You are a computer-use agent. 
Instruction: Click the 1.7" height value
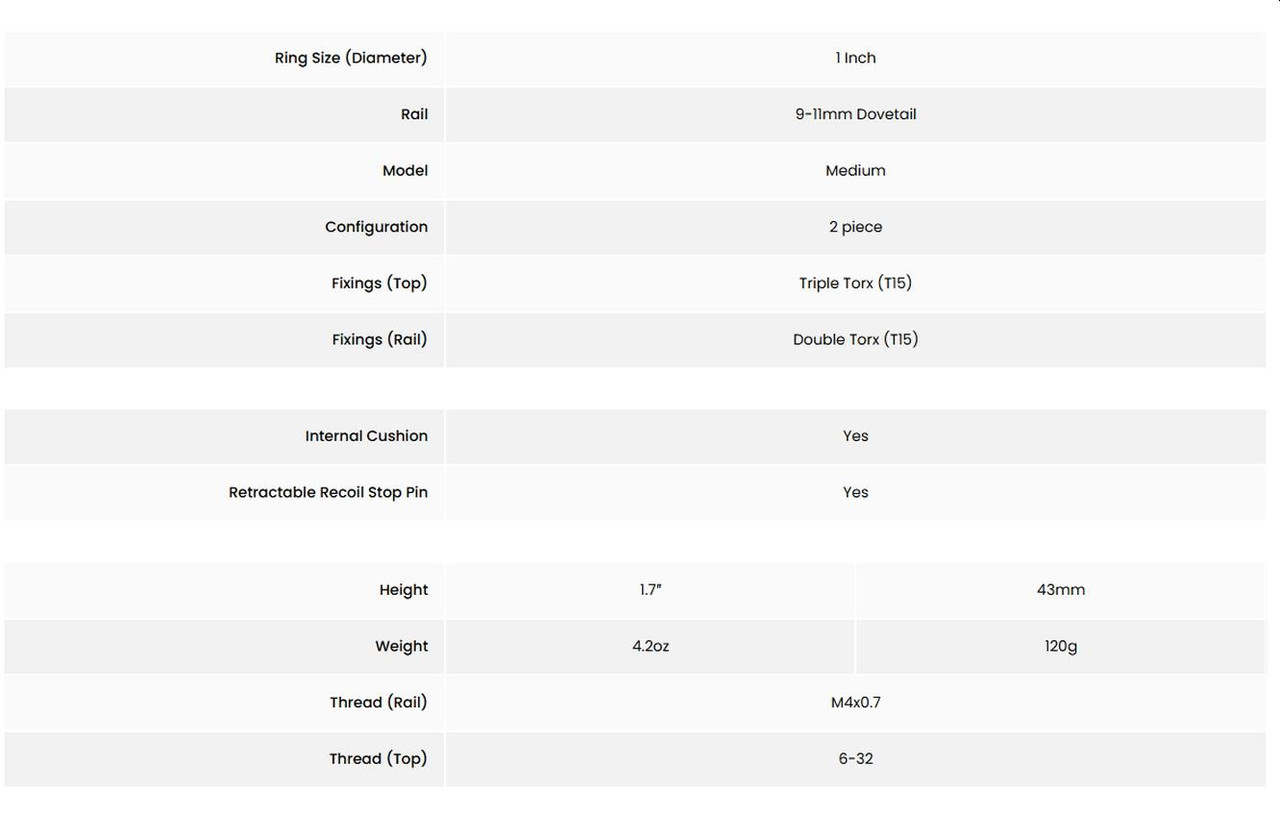[651, 590]
